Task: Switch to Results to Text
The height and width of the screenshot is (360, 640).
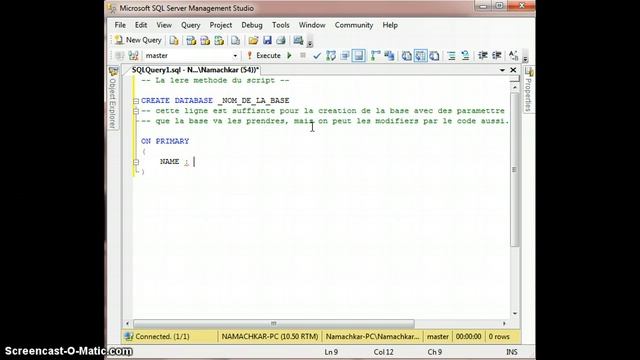Action: tap(407, 56)
